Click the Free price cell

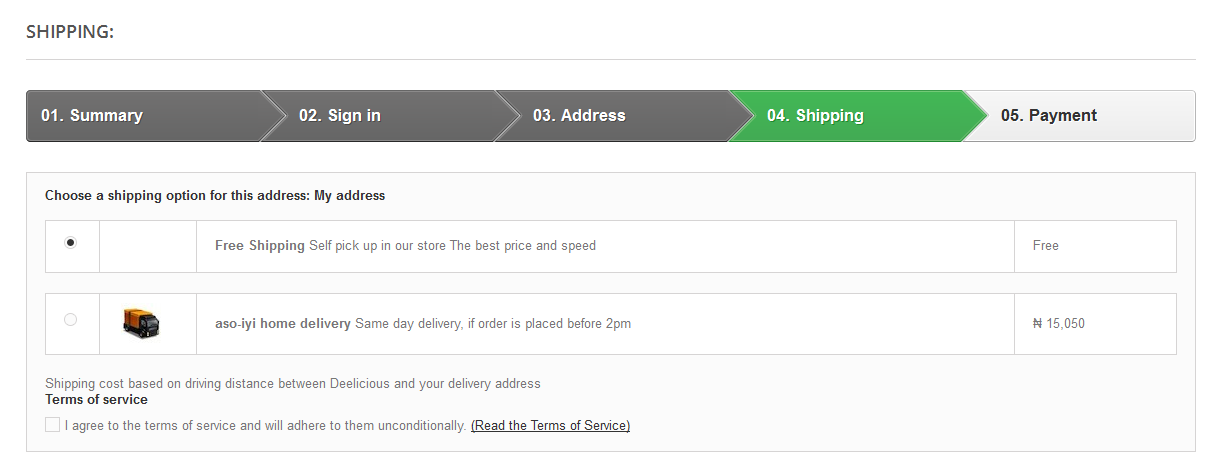click(x=1046, y=246)
